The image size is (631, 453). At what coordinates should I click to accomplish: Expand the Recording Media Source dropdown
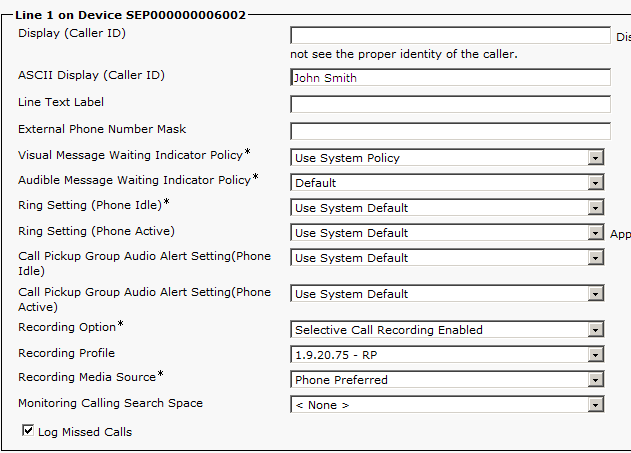click(x=596, y=380)
